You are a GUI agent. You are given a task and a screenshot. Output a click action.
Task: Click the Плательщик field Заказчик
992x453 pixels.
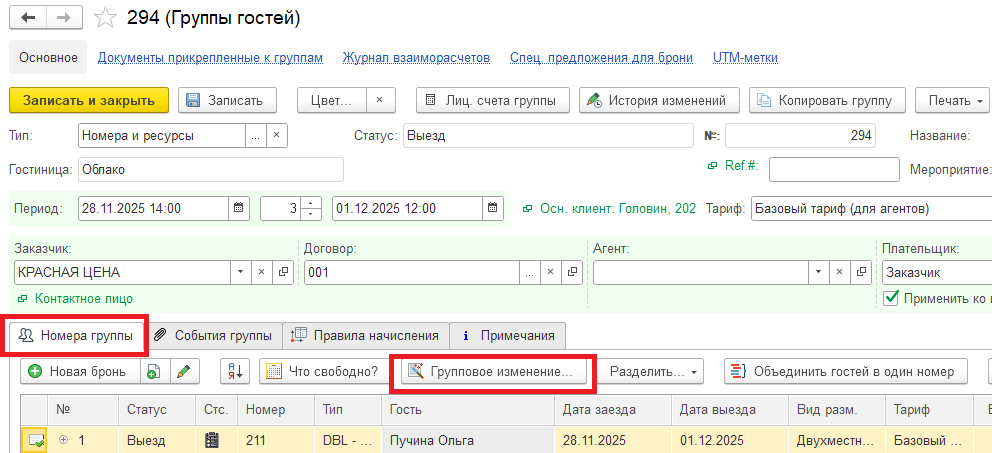pyautogui.click(x=937, y=272)
